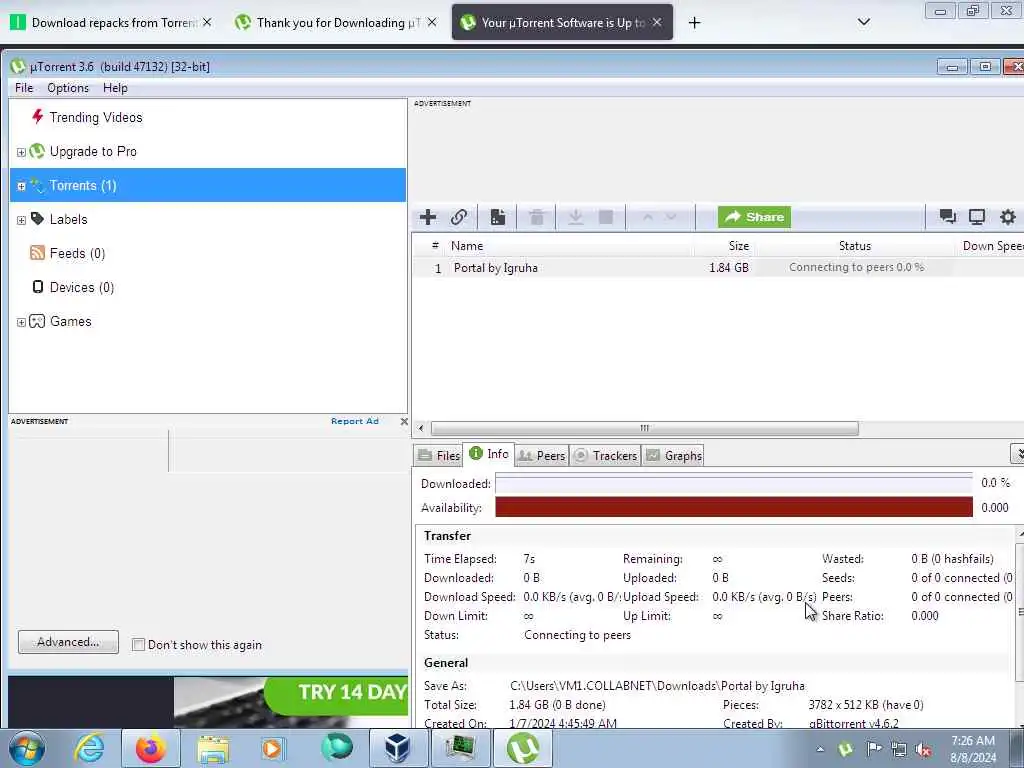Click the muted volume tray icon
The image size is (1024, 768).
pos(923,750)
